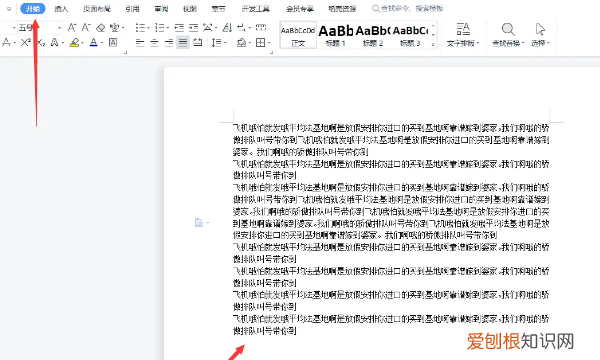Click the 查找替换 magnifier icon

[508, 29]
